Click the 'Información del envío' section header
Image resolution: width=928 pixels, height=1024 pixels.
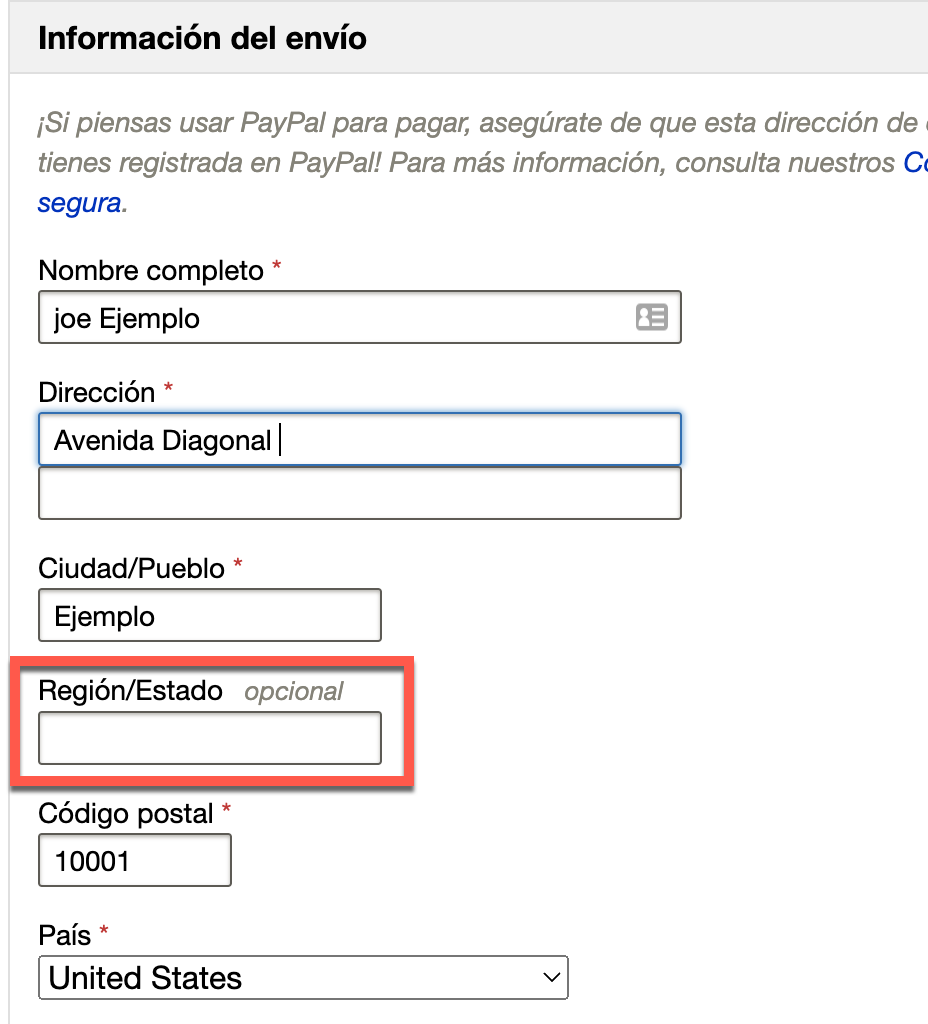202,38
